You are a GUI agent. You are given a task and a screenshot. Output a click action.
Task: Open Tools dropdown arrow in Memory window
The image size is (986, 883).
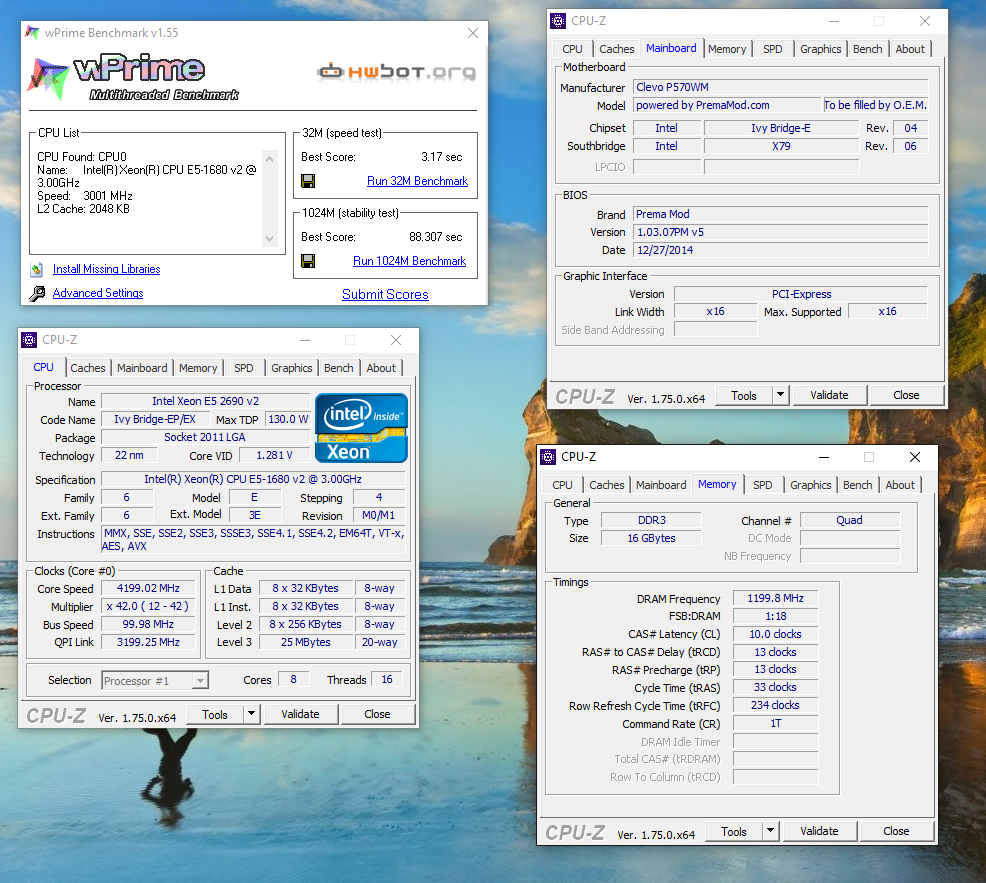[x=770, y=831]
